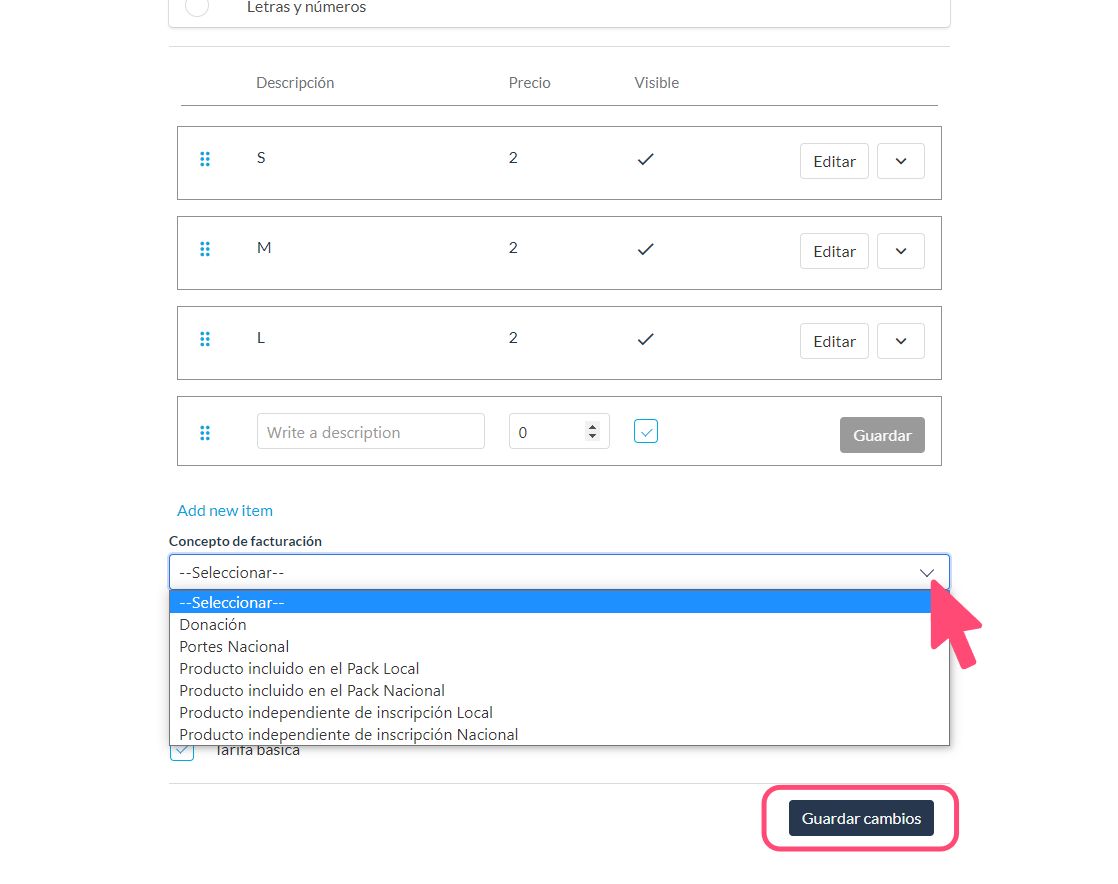Select Portes Nacional option
The height and width of the screenshot is (884, 1118).
click(234, 647)
